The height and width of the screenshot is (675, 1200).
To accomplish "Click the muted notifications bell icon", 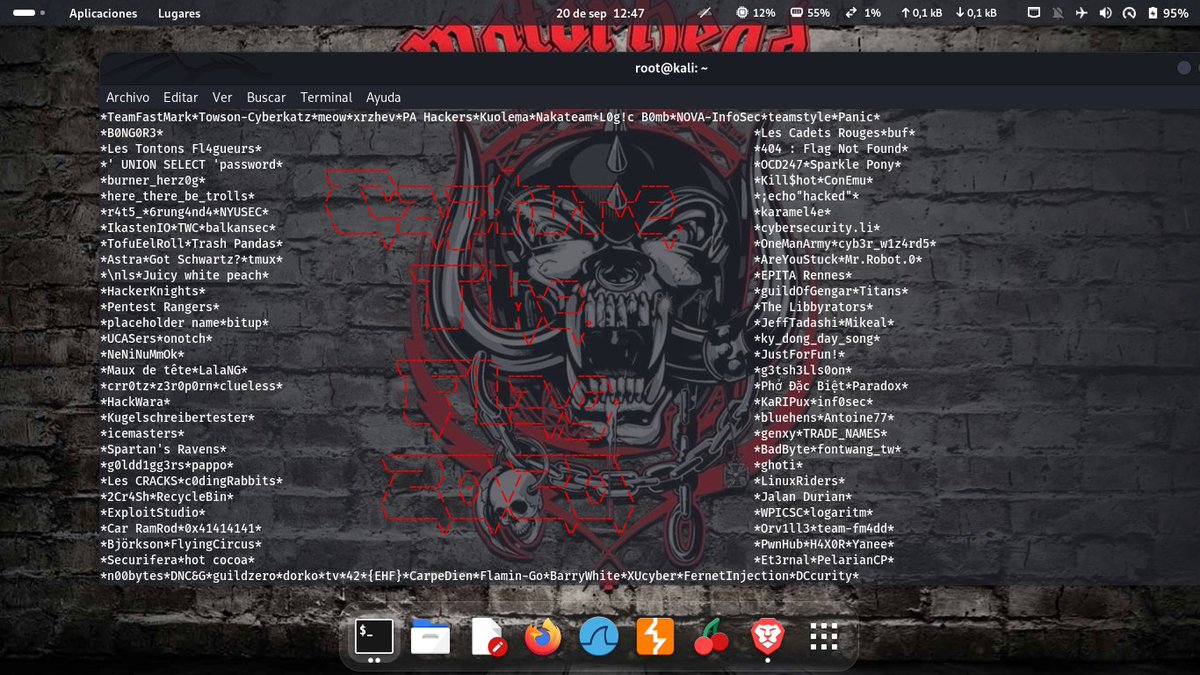I will coord(1058,13).
